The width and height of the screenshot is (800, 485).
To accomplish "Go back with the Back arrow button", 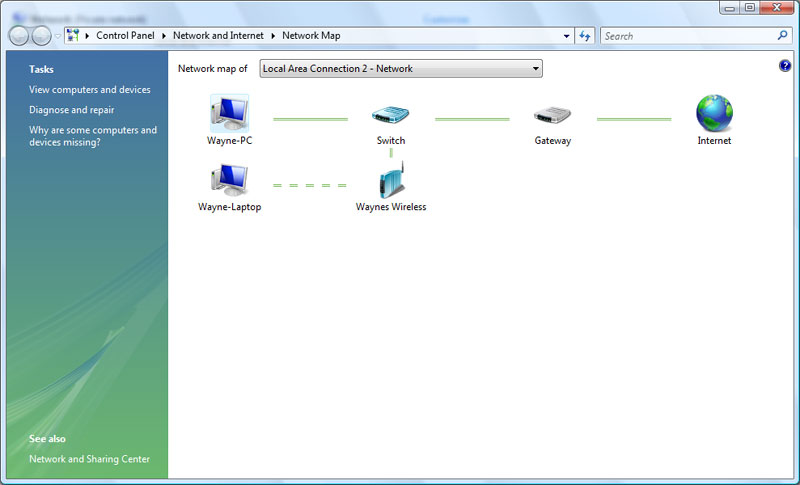I will (19, 36).
